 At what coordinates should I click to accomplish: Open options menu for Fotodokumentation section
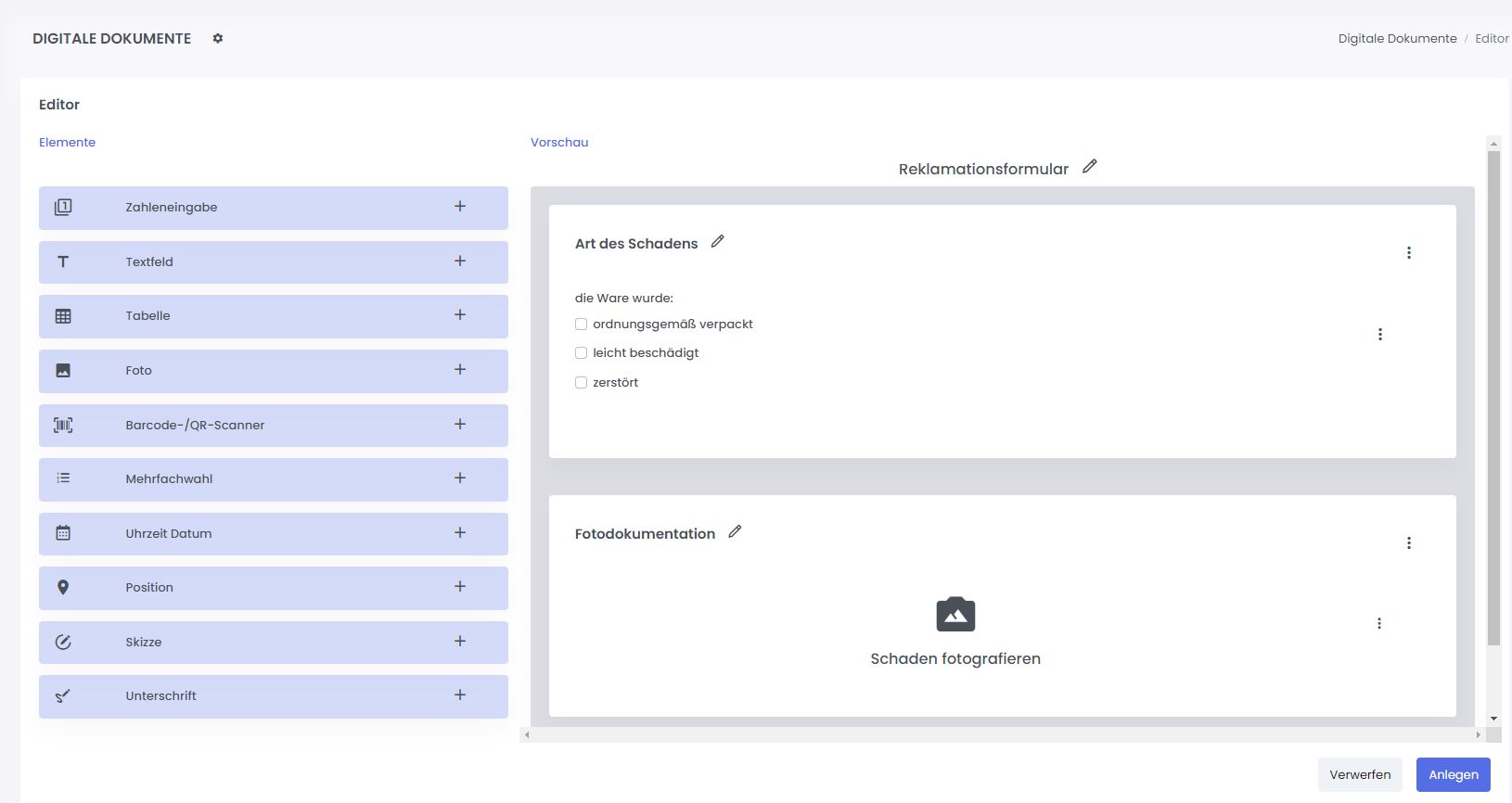click(x=1408, y=543)
